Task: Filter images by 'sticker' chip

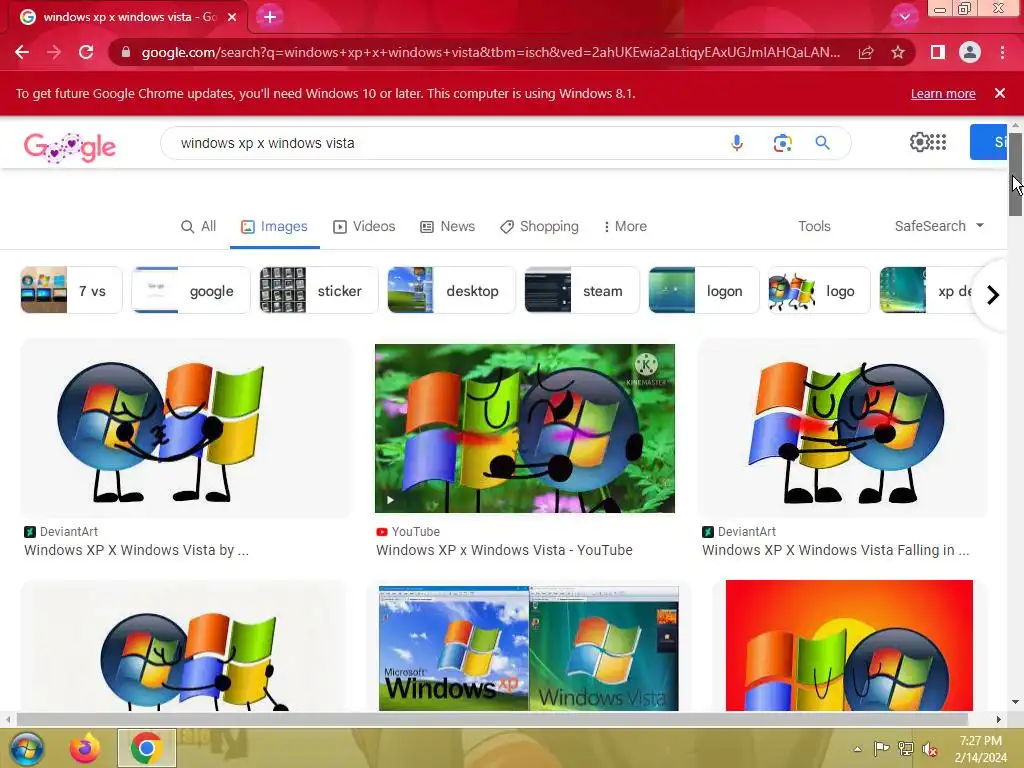Action: (x=319, y=291)
